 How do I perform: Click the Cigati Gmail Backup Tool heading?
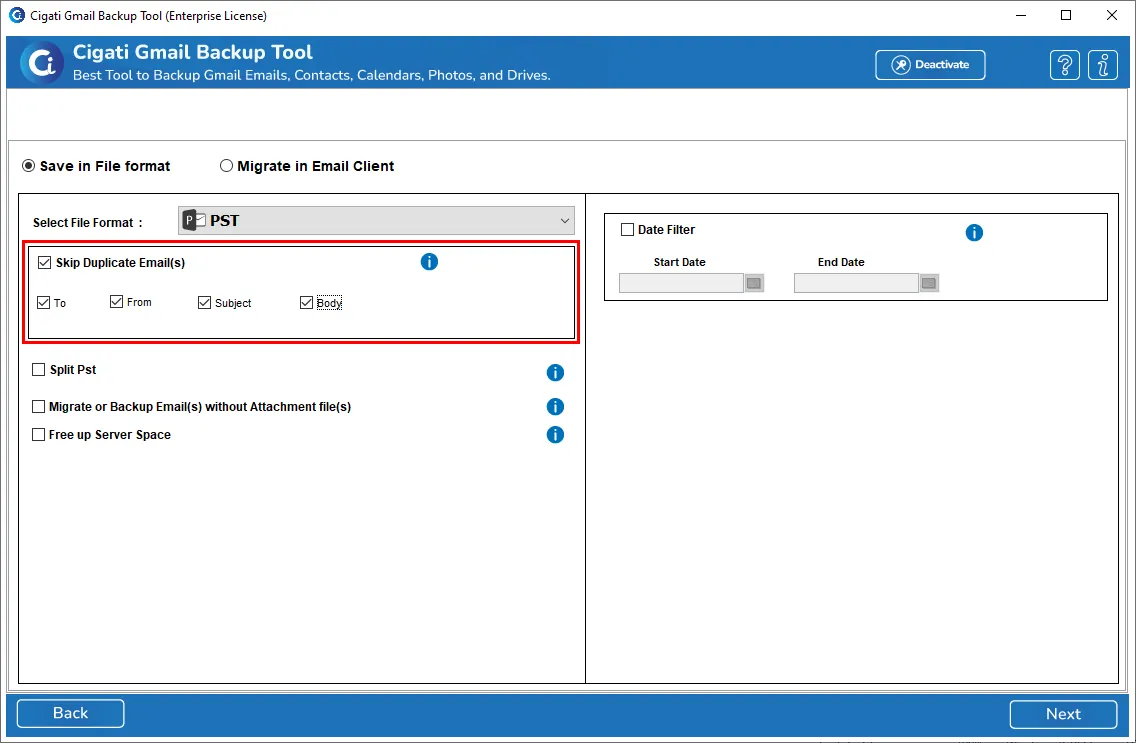(193, 52)
